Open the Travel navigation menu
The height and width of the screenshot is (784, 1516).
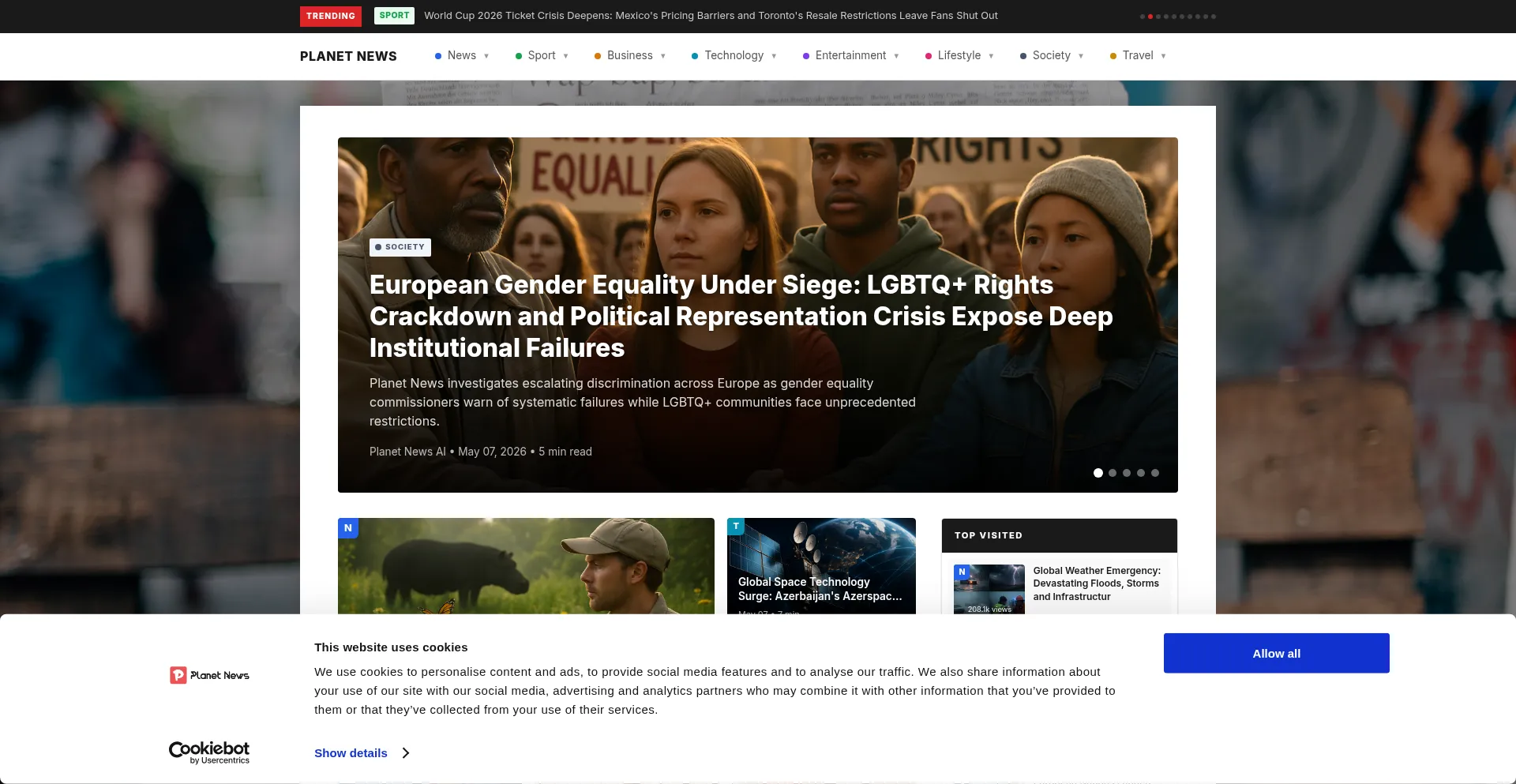click(x=1138, y=56)
